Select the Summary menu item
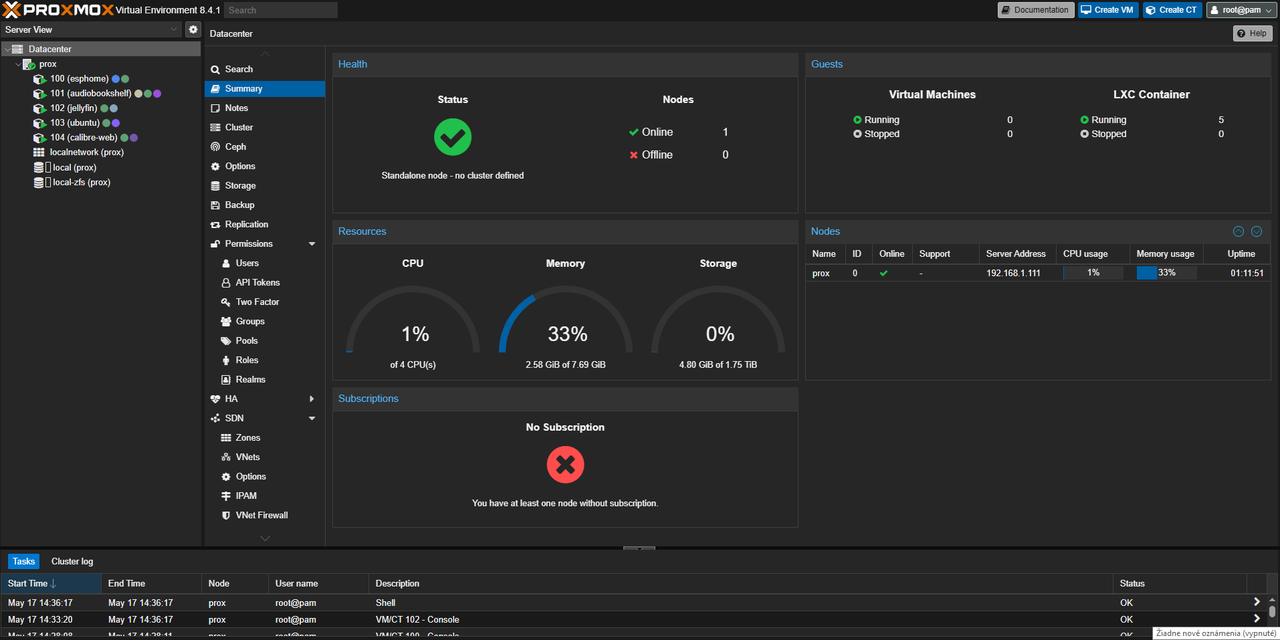This screenshot has height=640, width=1280. [264, 89]
